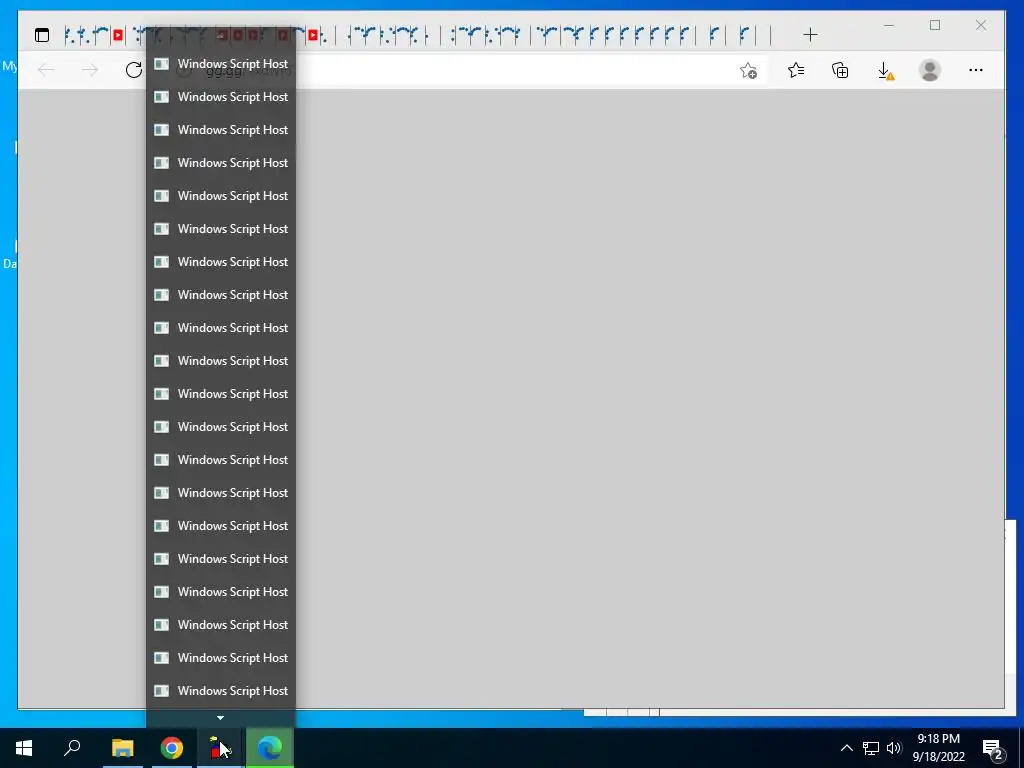This screenshot has width=1024, height=768.
Task: Open the volume tray icon
Action: click(x=894, y=748)
